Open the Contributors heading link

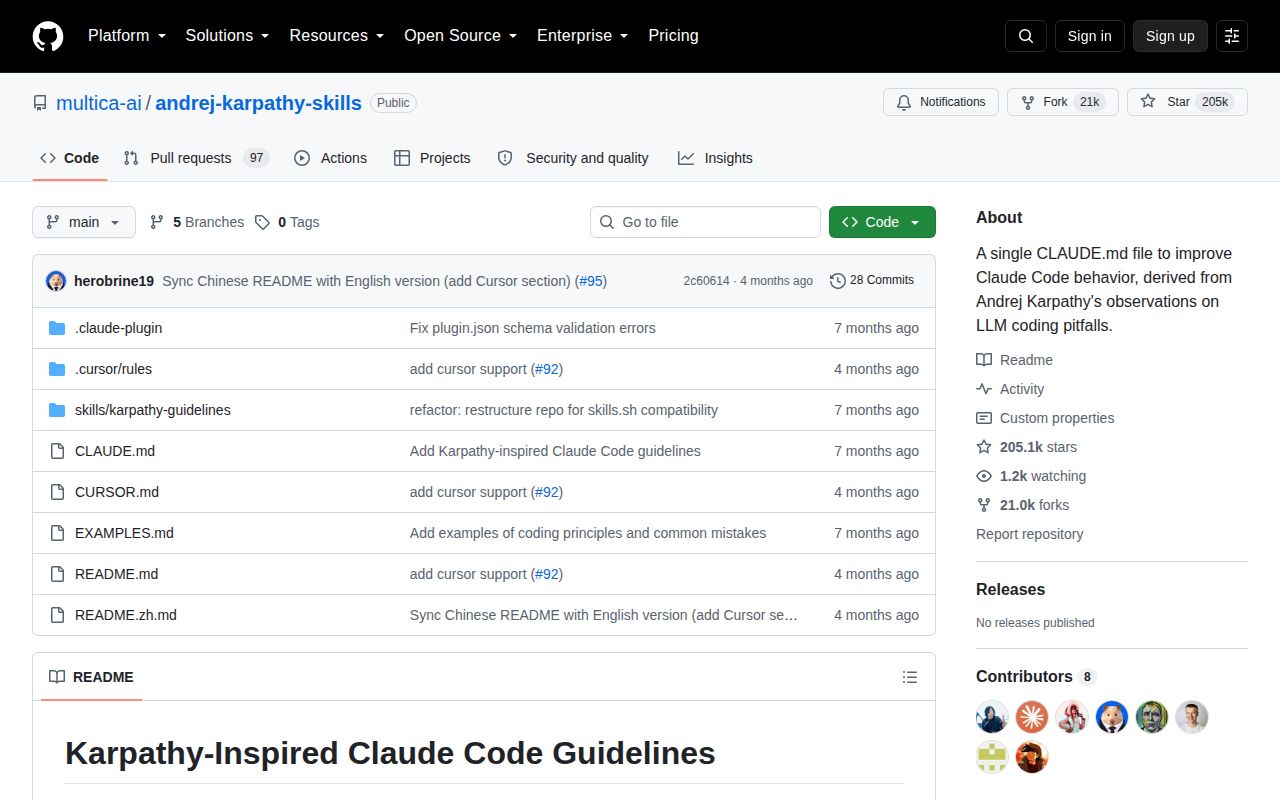tap(1036, 677)
